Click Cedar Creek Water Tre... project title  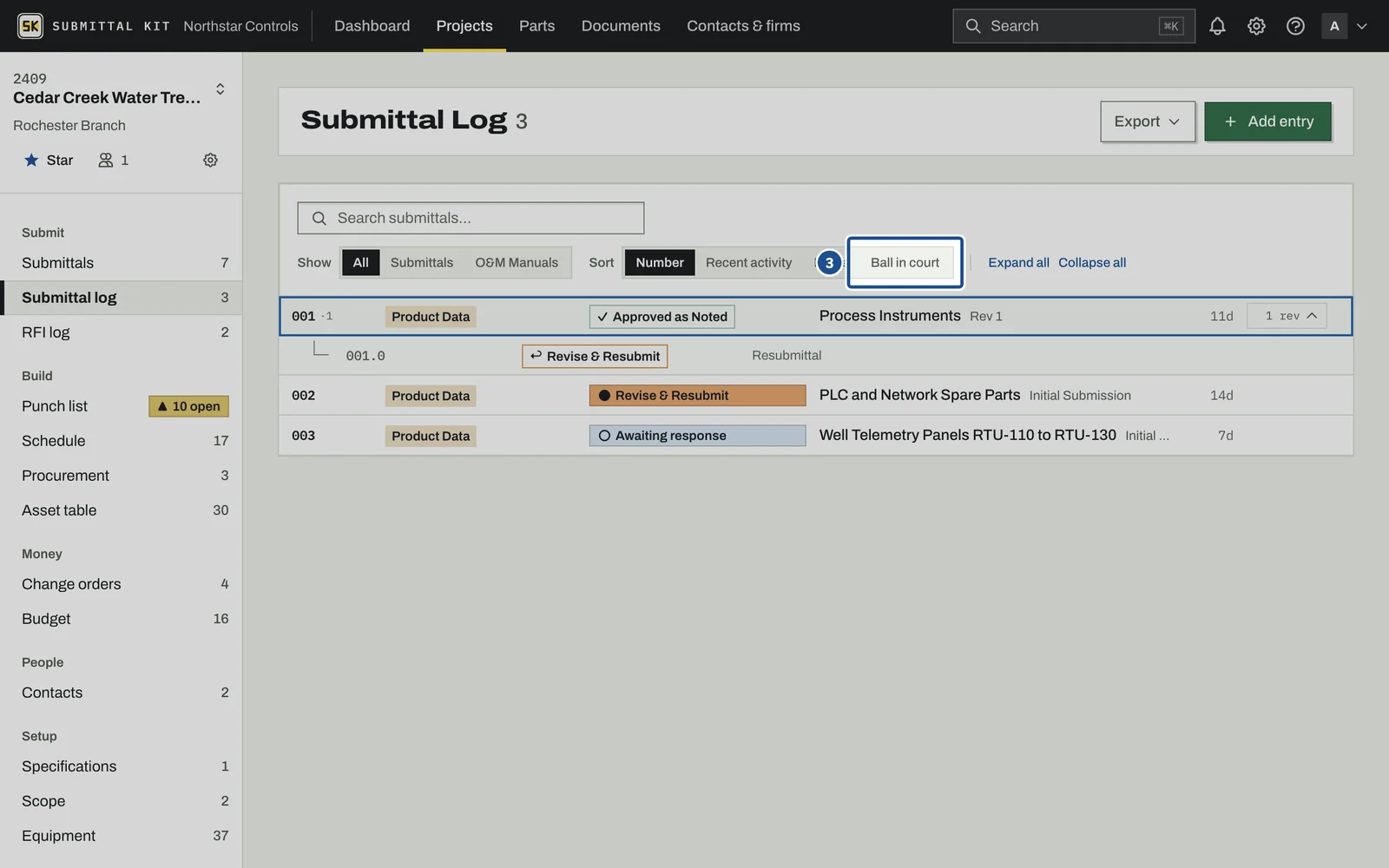(x=107, y=97)
